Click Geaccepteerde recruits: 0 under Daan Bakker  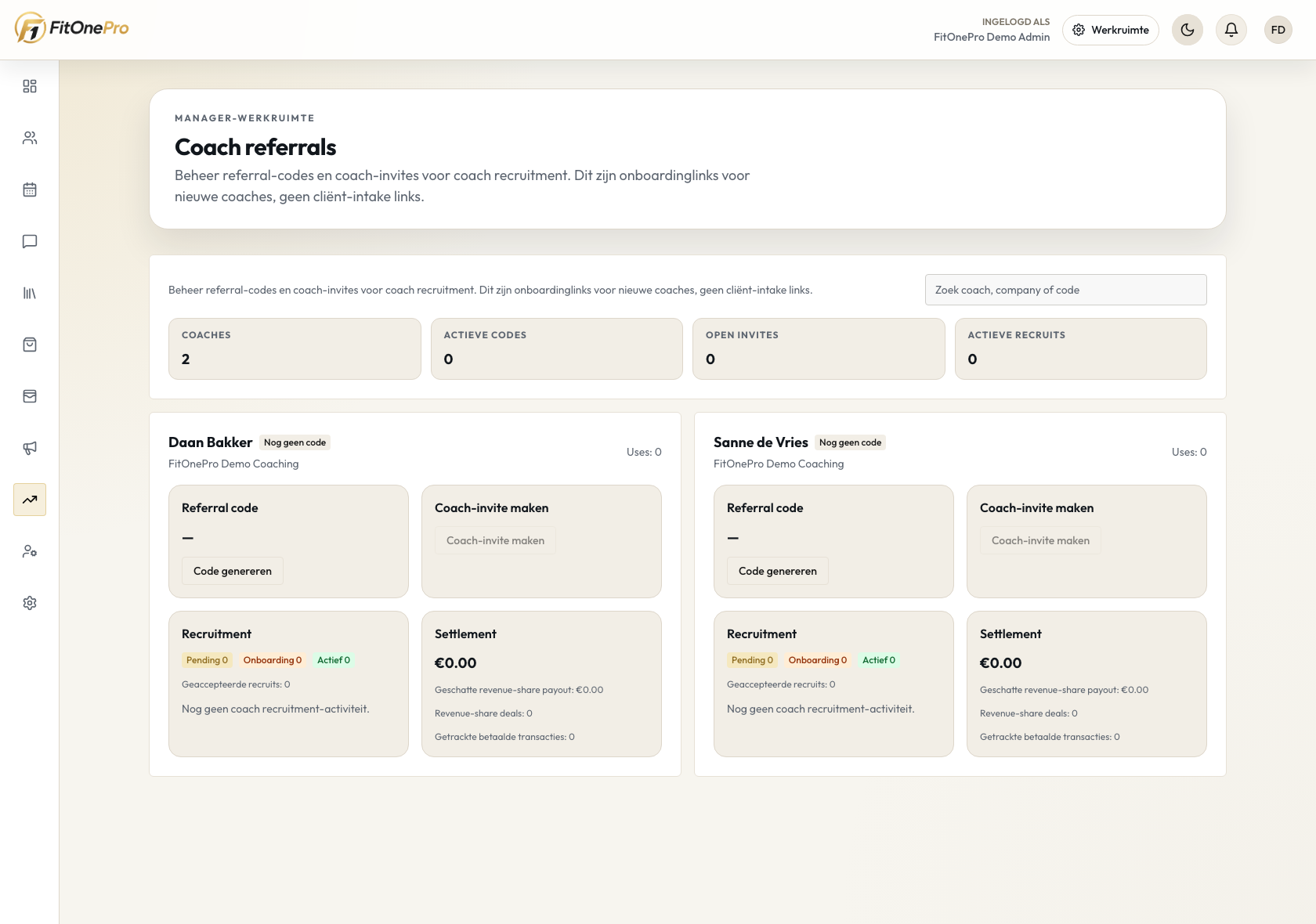[x=236, y=684]
